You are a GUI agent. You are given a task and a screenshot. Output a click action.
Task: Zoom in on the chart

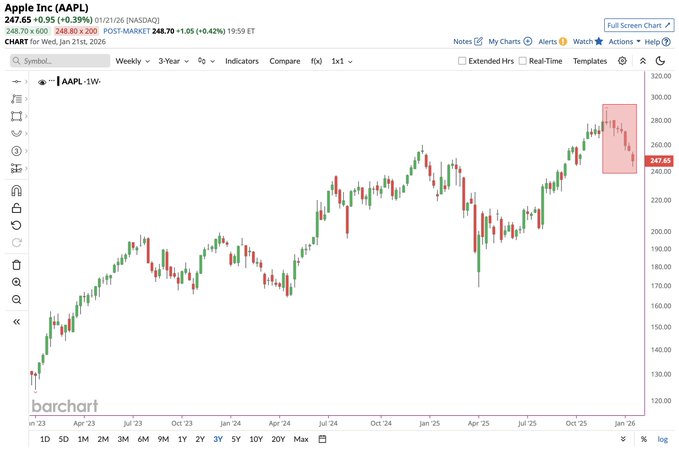(16, 283)
